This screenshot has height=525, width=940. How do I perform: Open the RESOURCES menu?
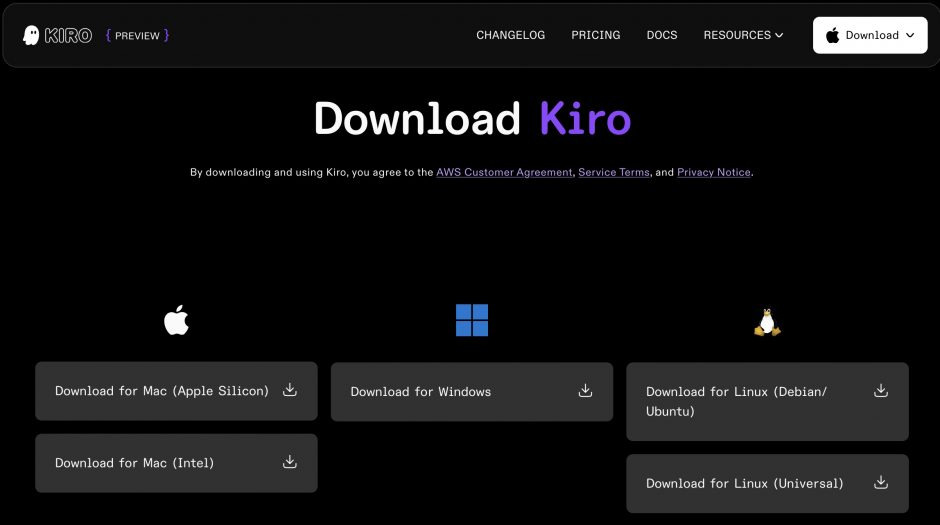pyautogui.click(x=743, y=35)
